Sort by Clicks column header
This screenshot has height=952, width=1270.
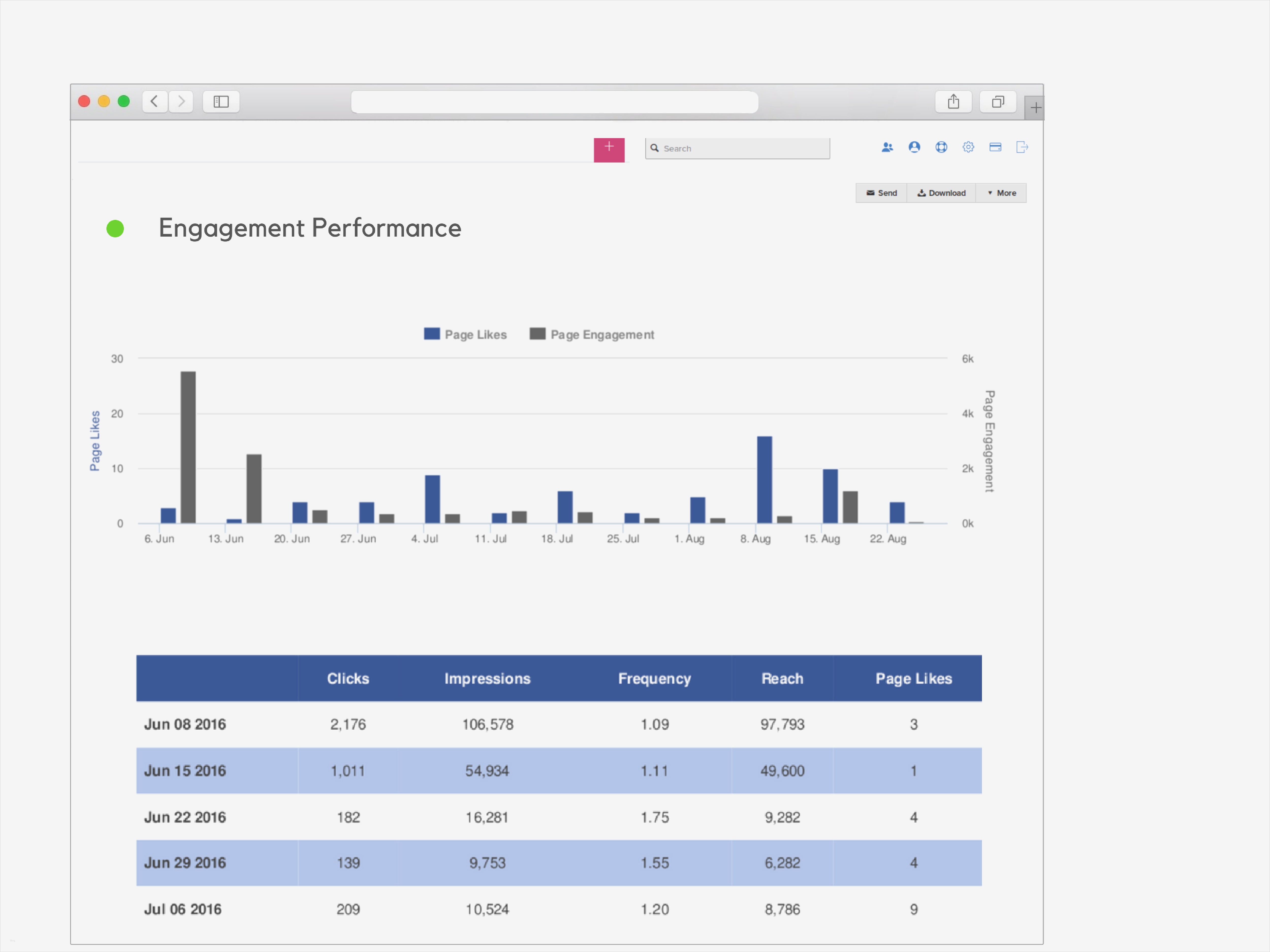348,679
